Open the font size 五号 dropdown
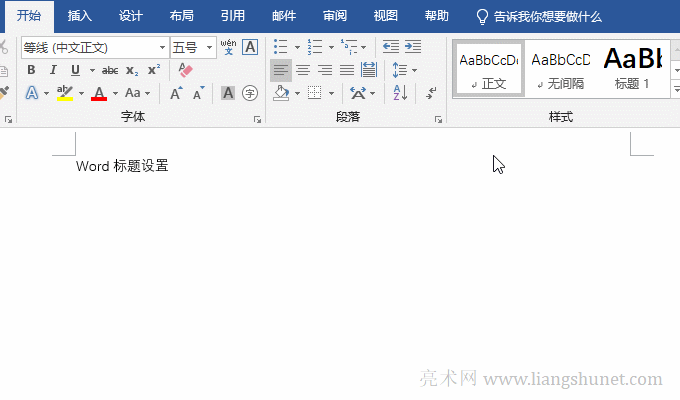The width and height of the screenshot is (680, 400). pyautogui.click(x=210, y=47)
